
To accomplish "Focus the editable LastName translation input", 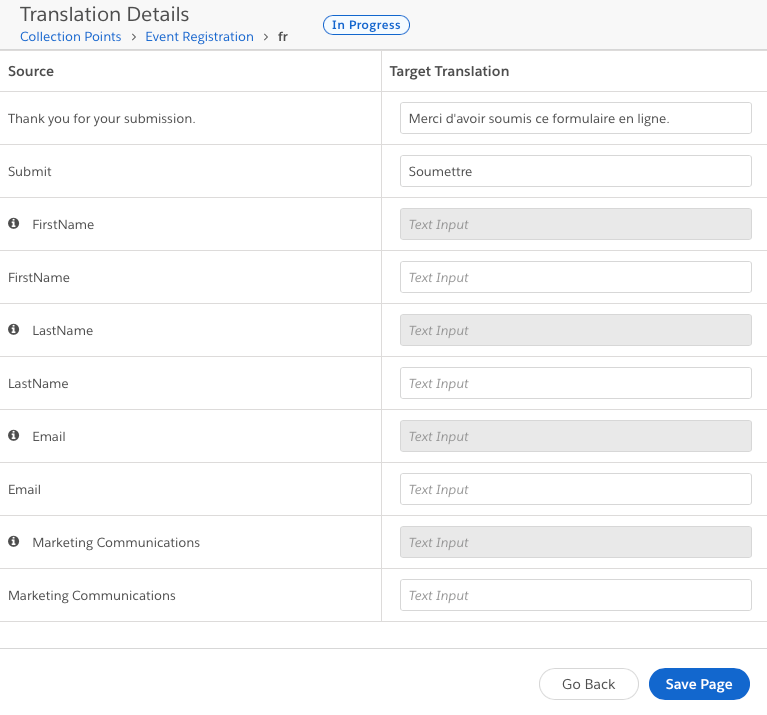I will (x=575, y=383).
